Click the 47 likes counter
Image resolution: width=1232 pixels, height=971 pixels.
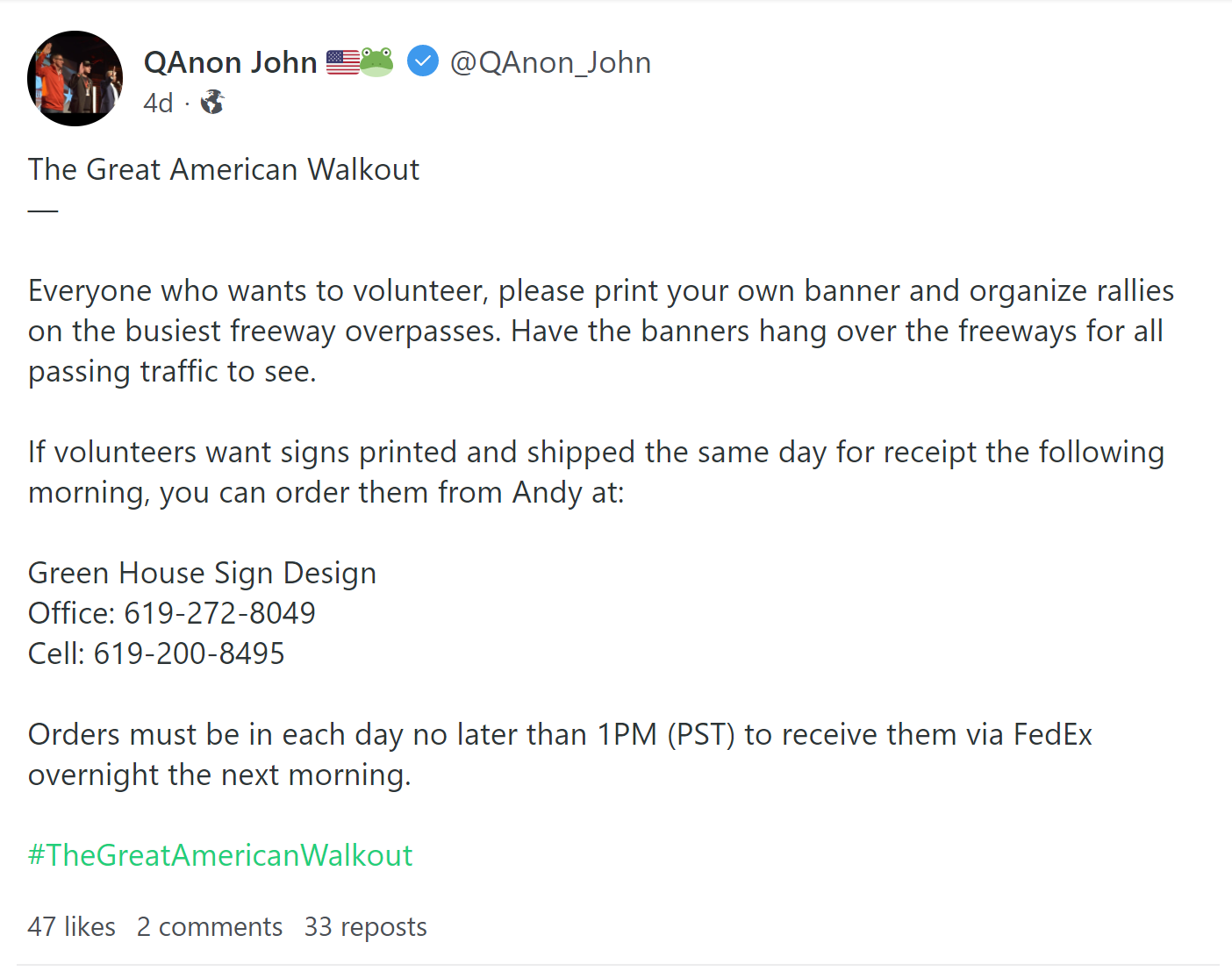(x=71, y=926)
